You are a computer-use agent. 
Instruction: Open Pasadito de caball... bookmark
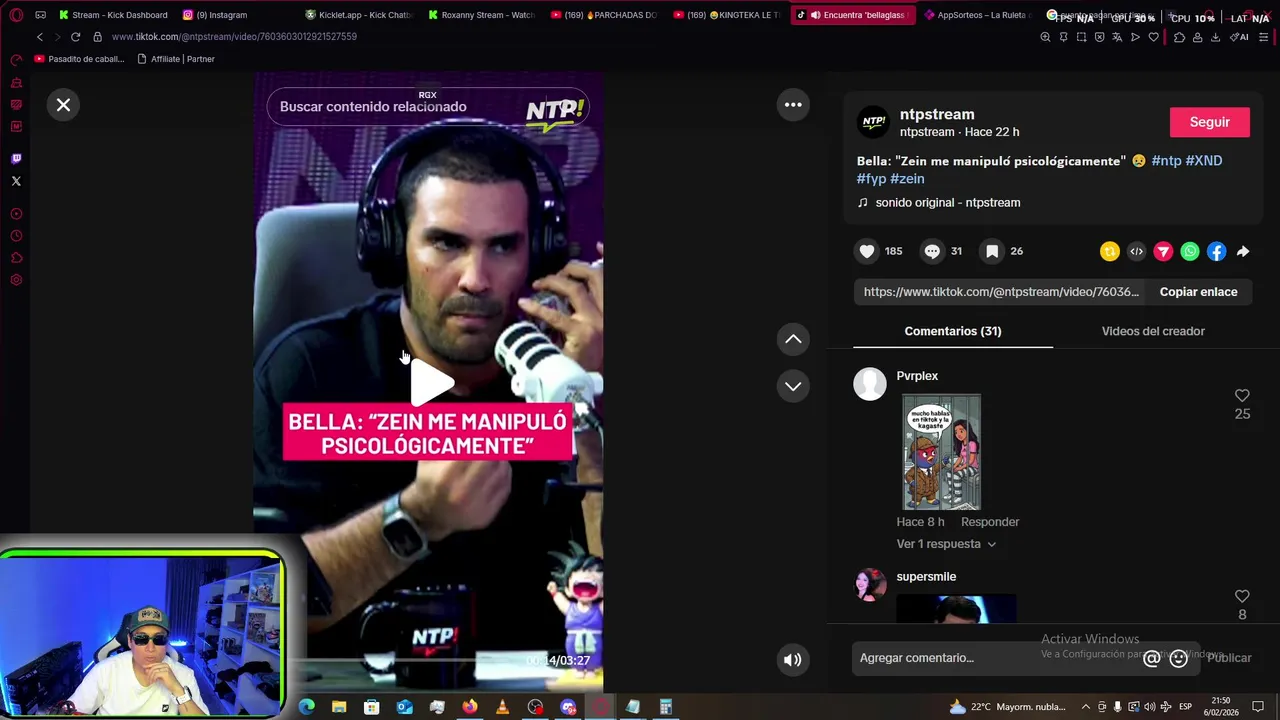click(x=80, y=59)
